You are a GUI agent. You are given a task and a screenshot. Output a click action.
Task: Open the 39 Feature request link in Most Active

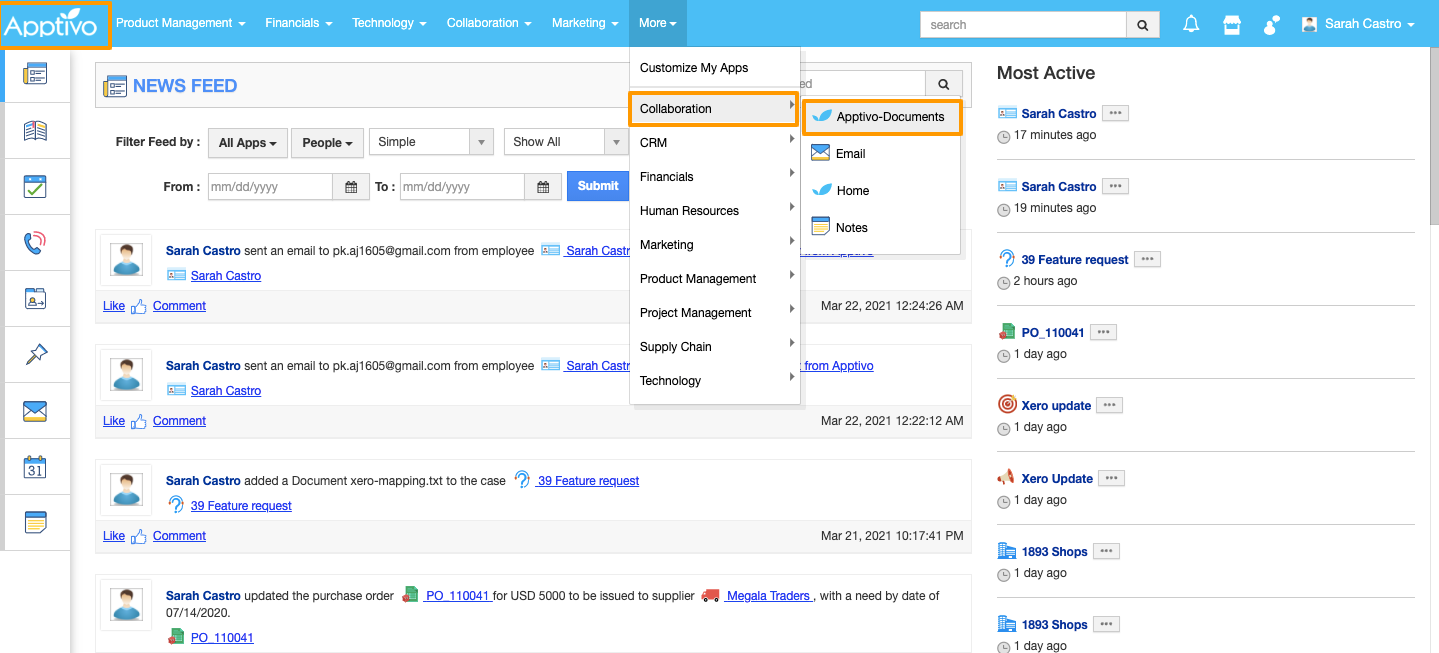(1074, 260)
